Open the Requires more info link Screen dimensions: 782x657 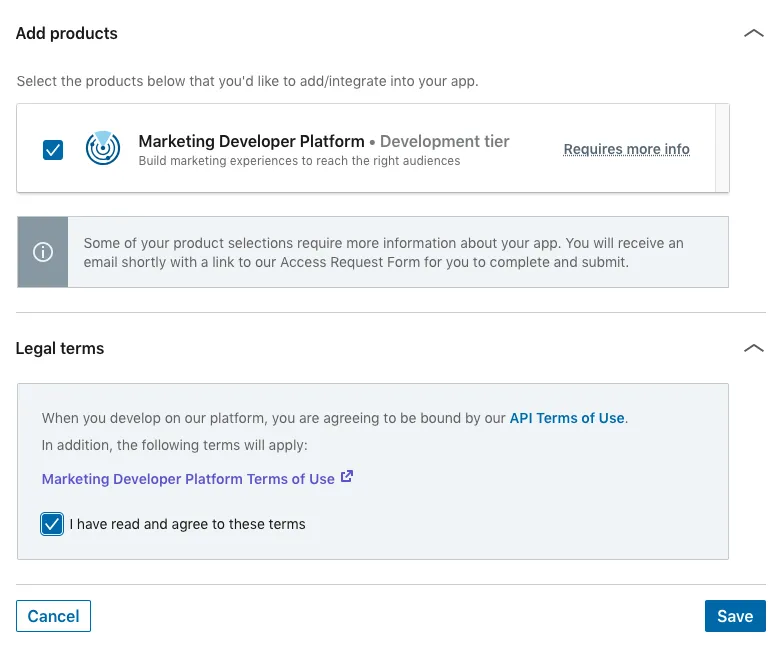pyautogui.click(x=626, y=149)
